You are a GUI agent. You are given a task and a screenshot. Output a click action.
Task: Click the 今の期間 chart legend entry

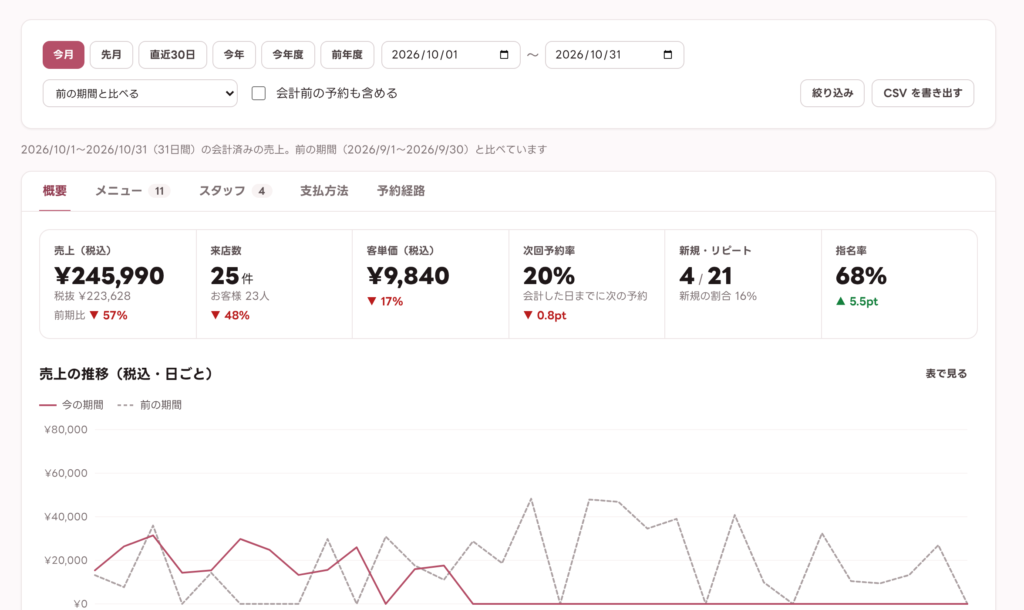(71, 405)
